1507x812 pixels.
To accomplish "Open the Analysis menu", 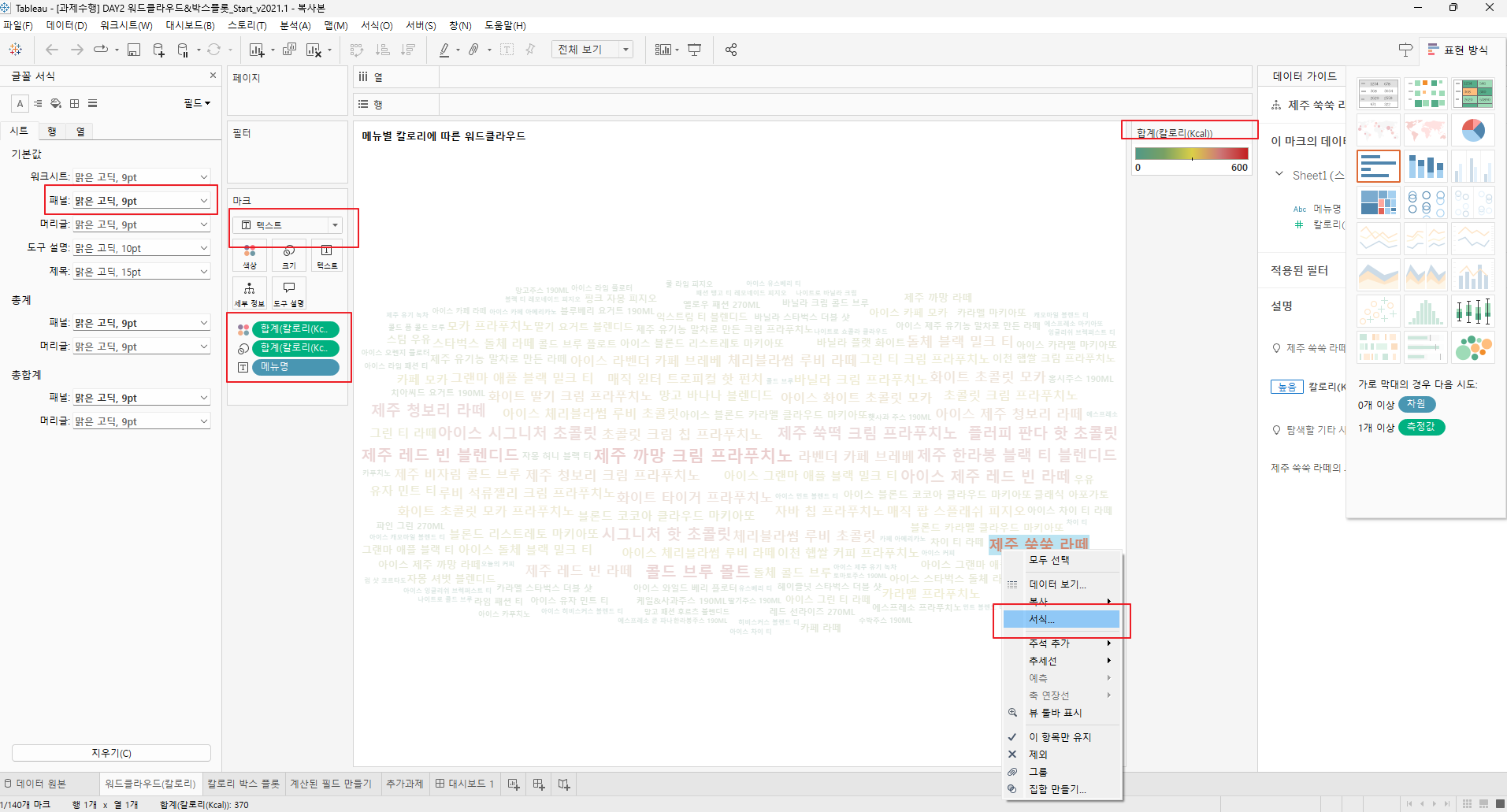I will [x=295, y=25].
